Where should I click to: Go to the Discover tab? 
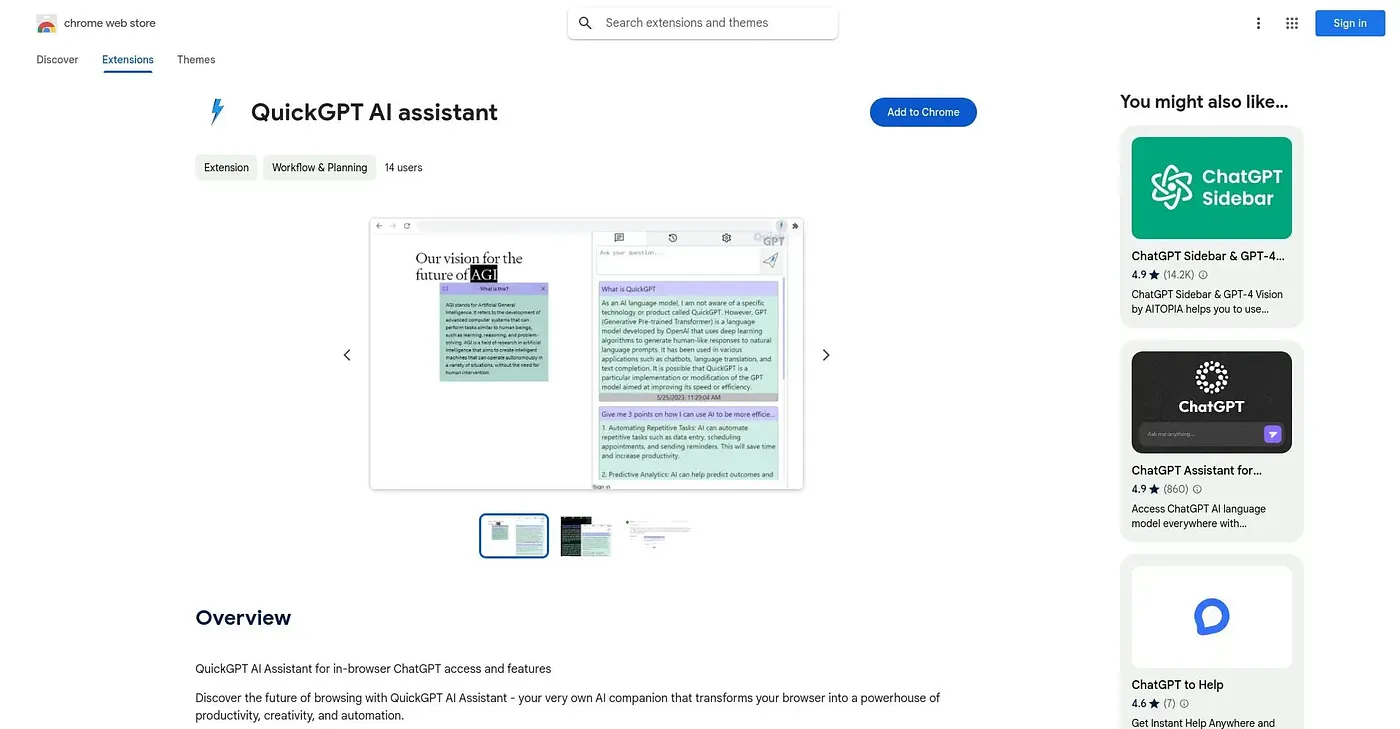[x=57, y=60]
